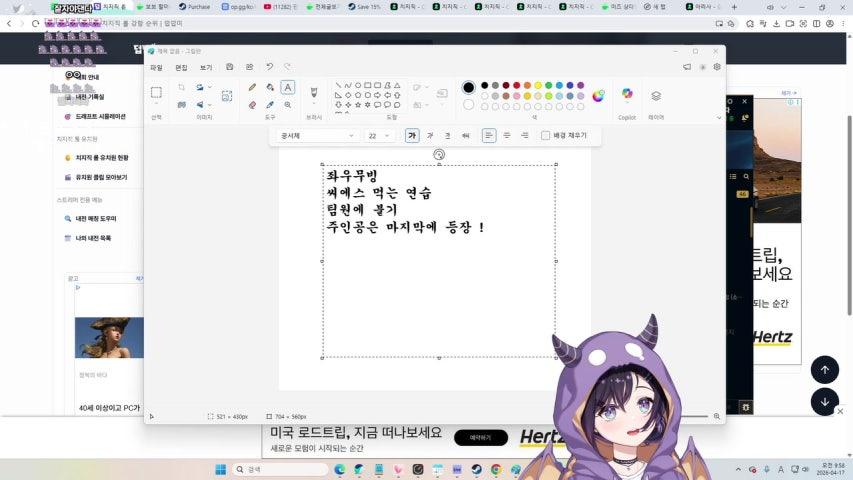The width and height of the screenshot is (853, 480).
Task: Pick the Fill bucket tool
Action: point(270,87)
